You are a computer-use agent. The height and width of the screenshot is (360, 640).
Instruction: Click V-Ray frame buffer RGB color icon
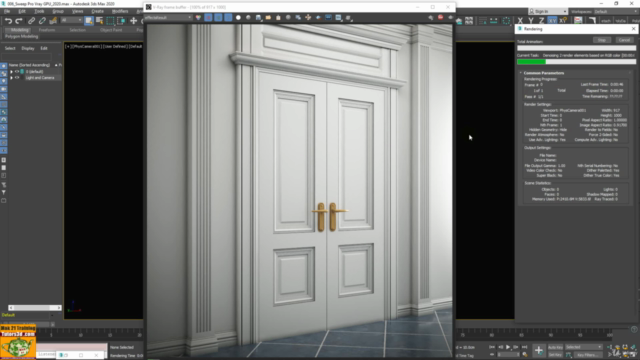pyautogui.click(x=198, y=18)
